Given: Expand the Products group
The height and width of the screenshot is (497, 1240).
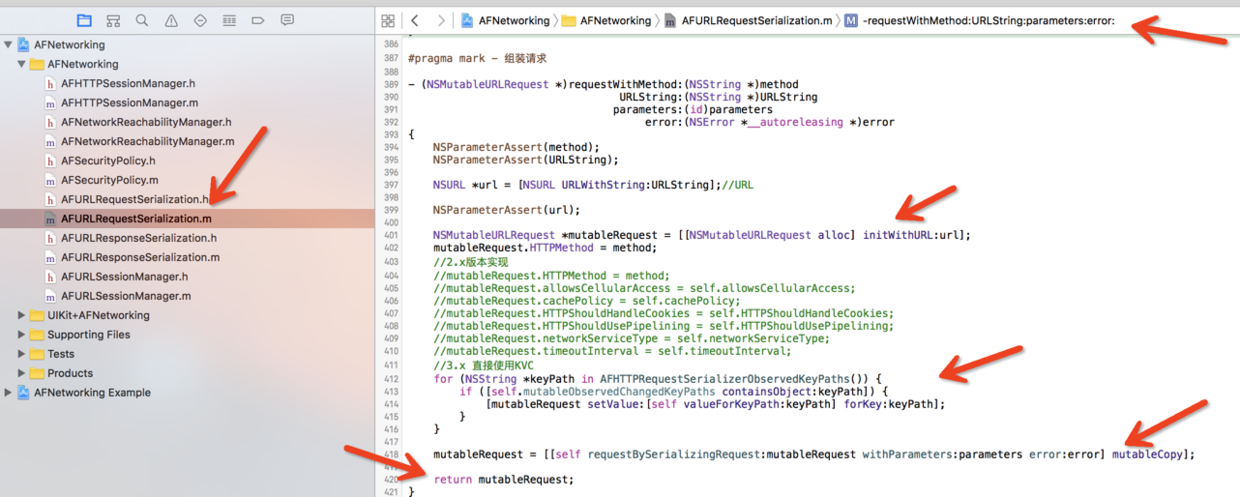Looking at the screenshot, I should click(x=22, y=373).
